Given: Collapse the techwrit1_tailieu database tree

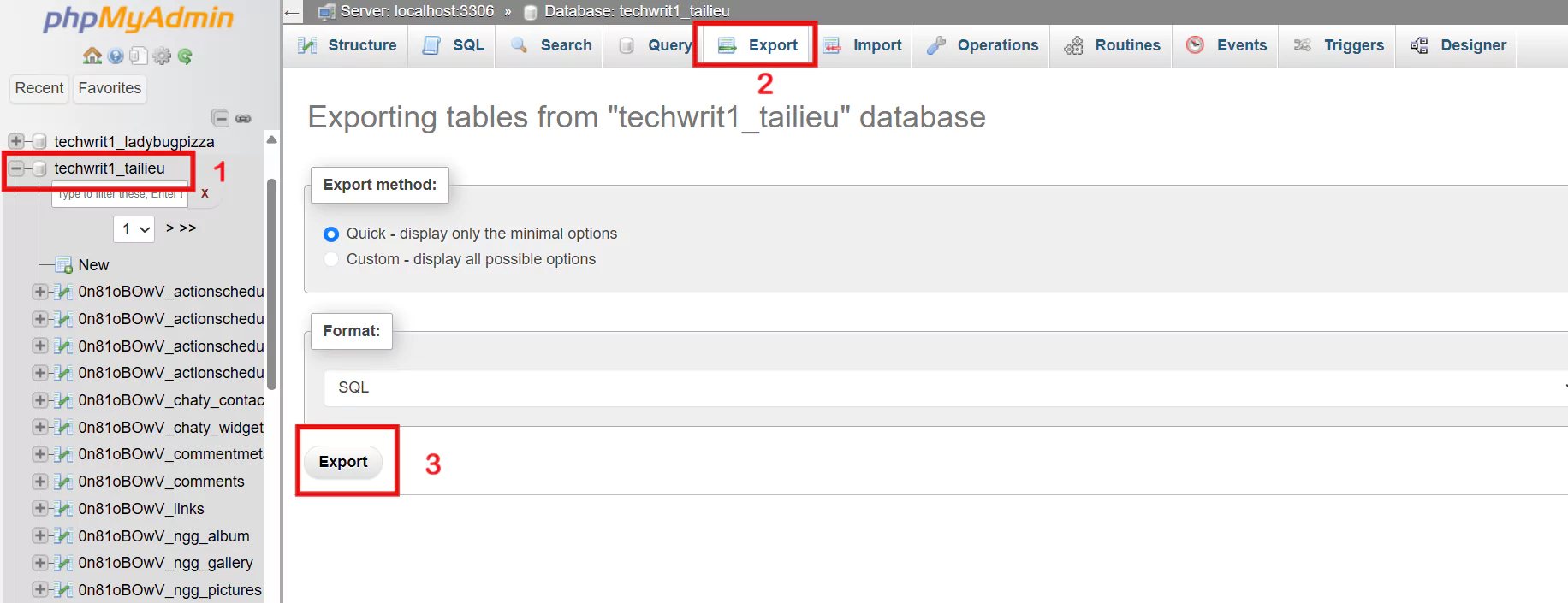Looking at the screenshot, I should (15, 168).
